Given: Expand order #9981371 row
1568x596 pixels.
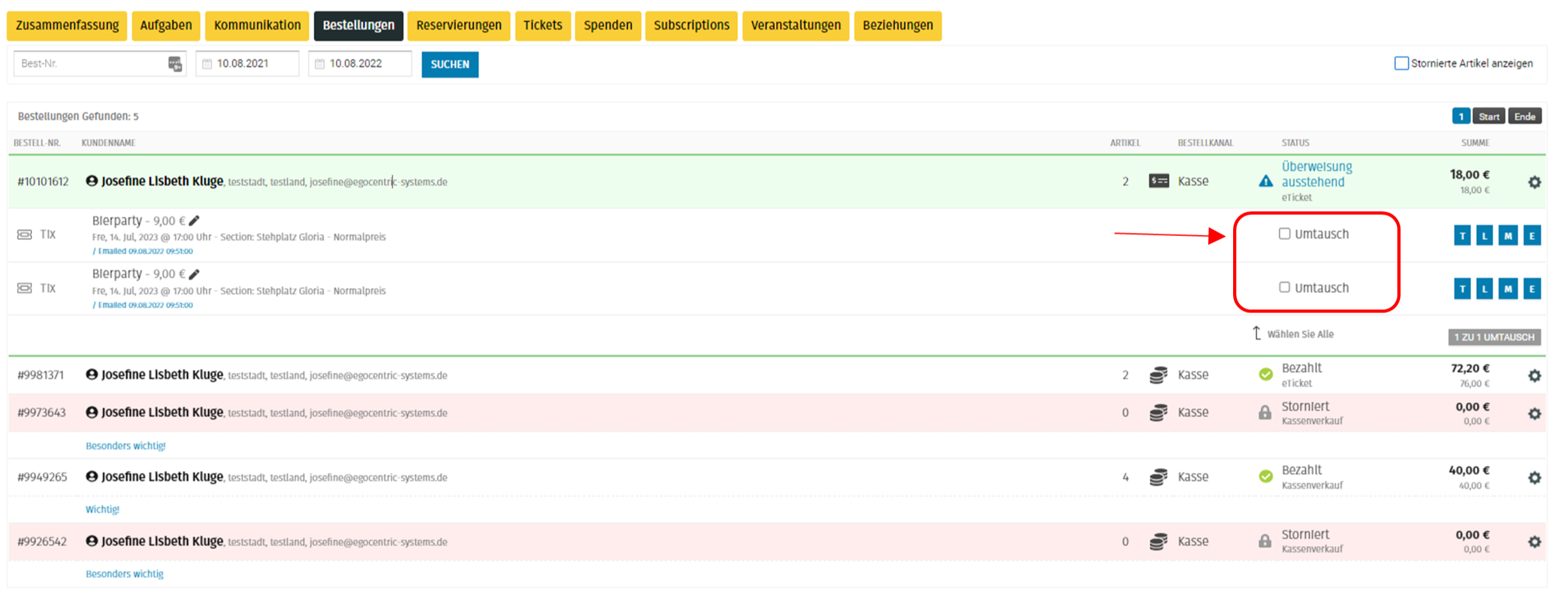Looking at the screenshot, I should tap(41, 375).
